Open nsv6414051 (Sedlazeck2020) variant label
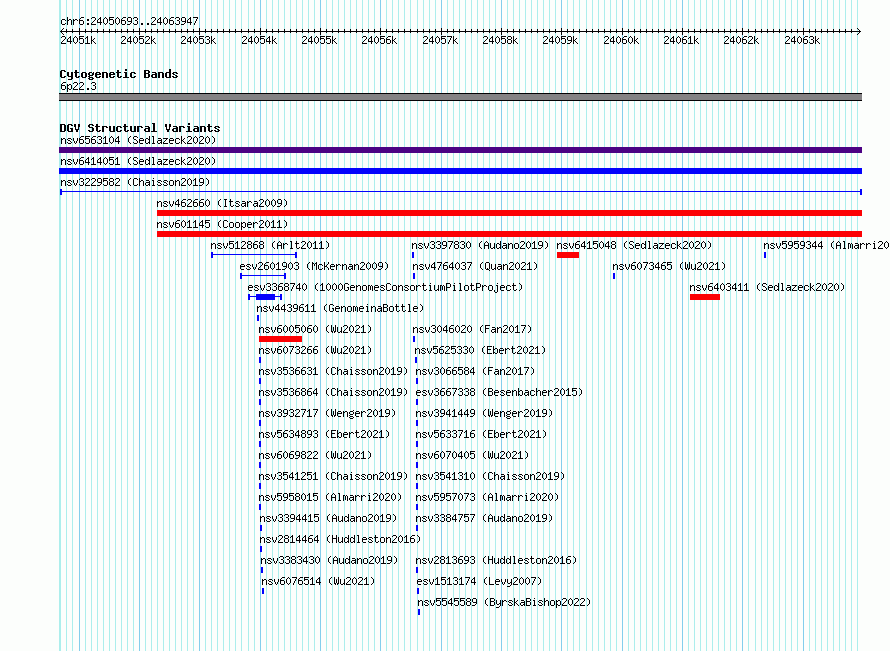 (x=138, y=161)
